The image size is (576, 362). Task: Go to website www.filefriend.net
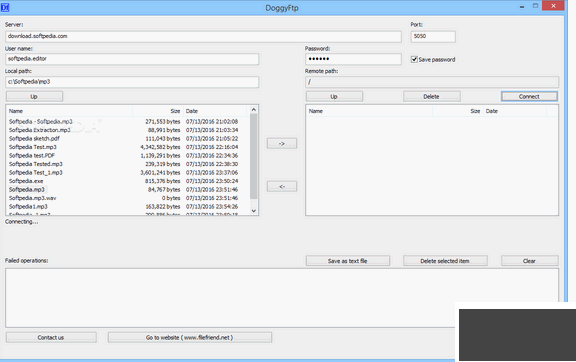coord(190,337)
